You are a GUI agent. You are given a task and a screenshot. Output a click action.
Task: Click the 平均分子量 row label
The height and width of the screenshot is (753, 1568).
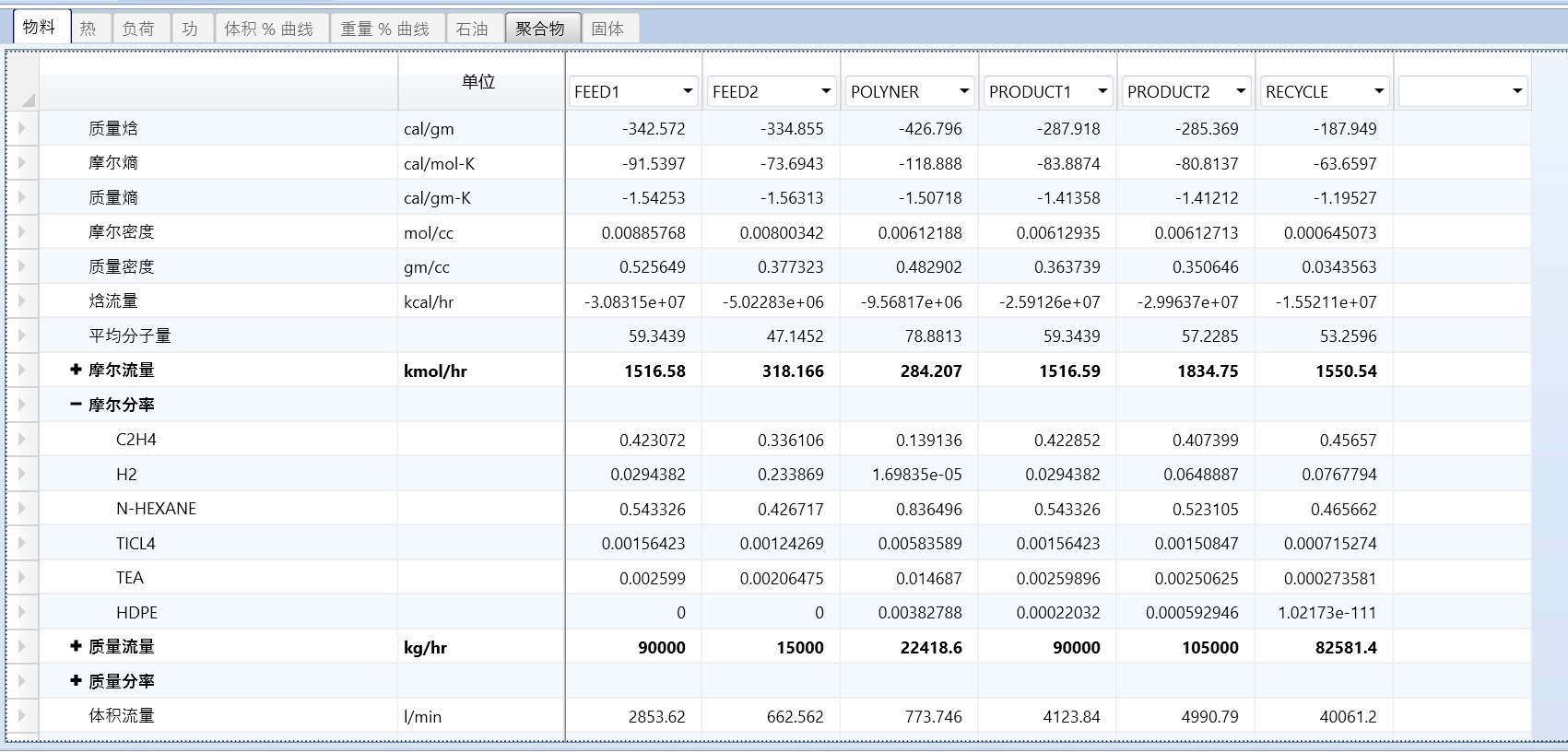[x=130, y=335]
